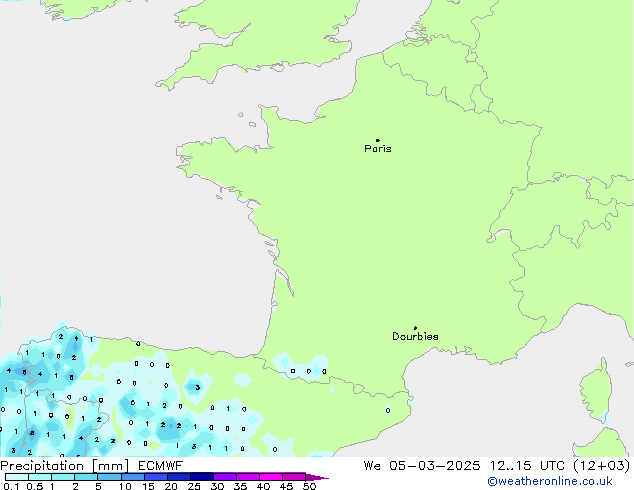Click the Dourbies location label
The height and width of the screenshot is (490, 634).
pyautogui.click(x=415, y=336)
